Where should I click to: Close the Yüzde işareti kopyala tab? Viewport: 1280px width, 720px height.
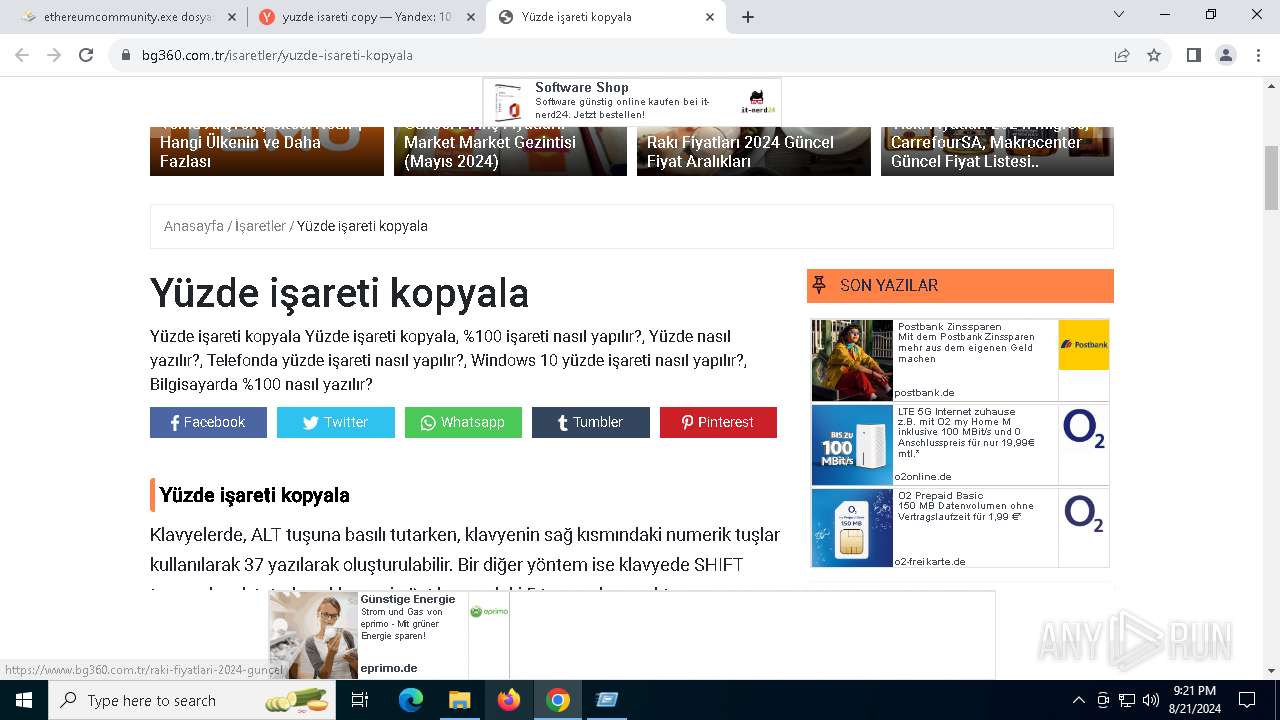point(711,17)
